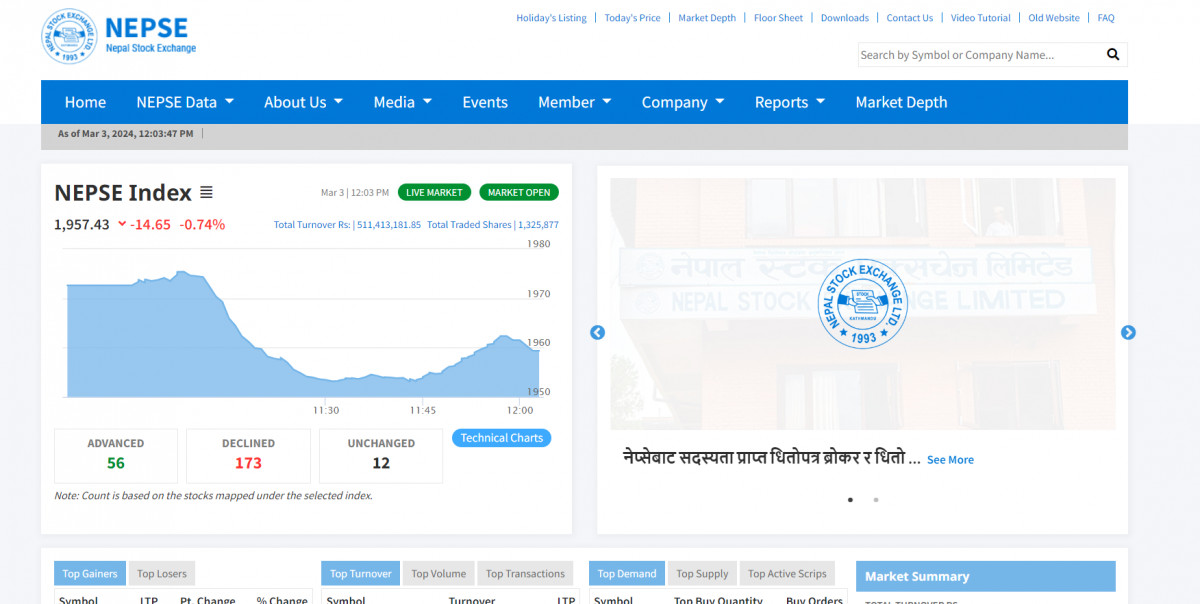This screenshot has width=1200, height=604.
Task: Expand the About Us dropdown menu
Action: pyautogui.click(x=303, y=102)
